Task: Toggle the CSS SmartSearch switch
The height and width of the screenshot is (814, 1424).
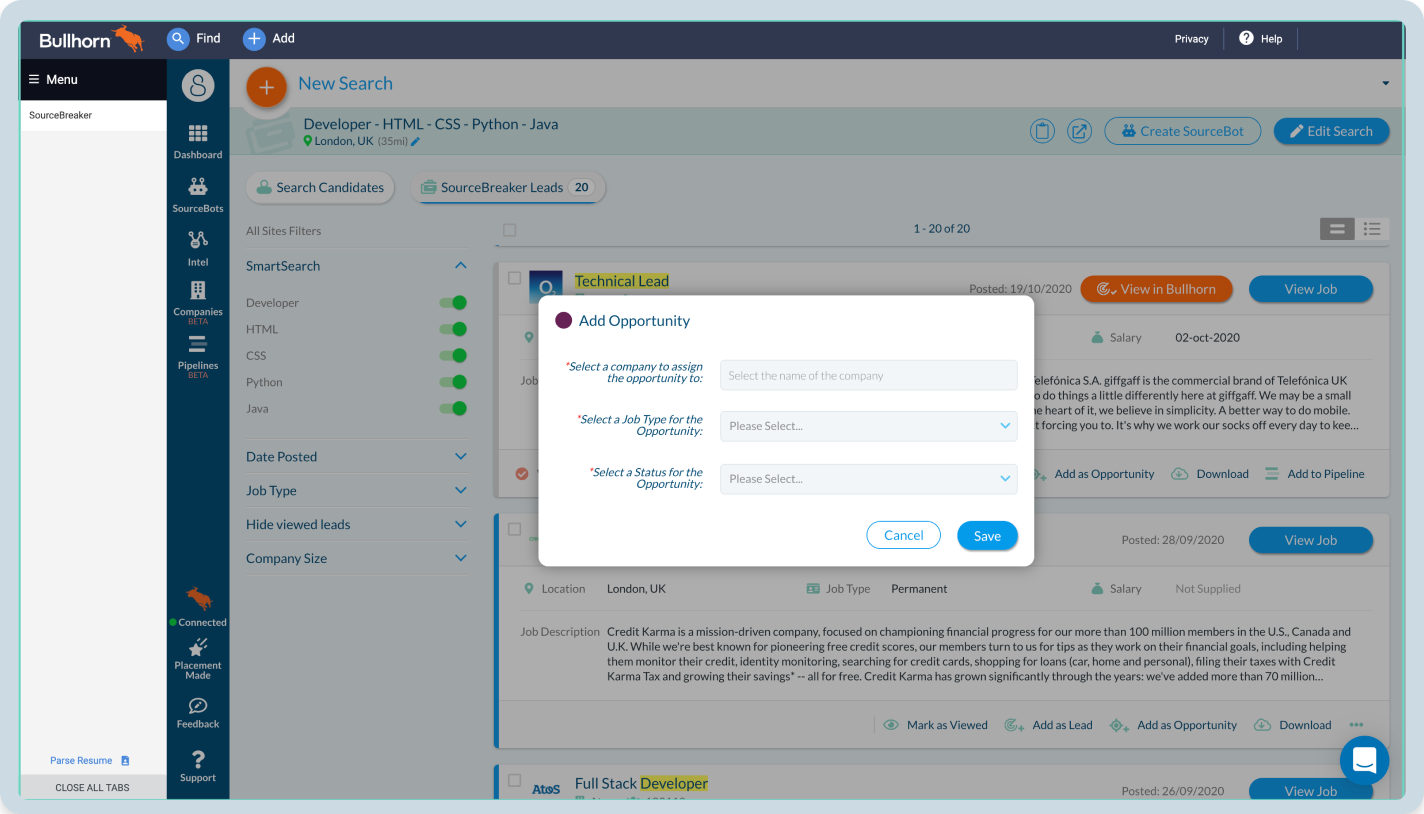Action: (x=453, y=355)
